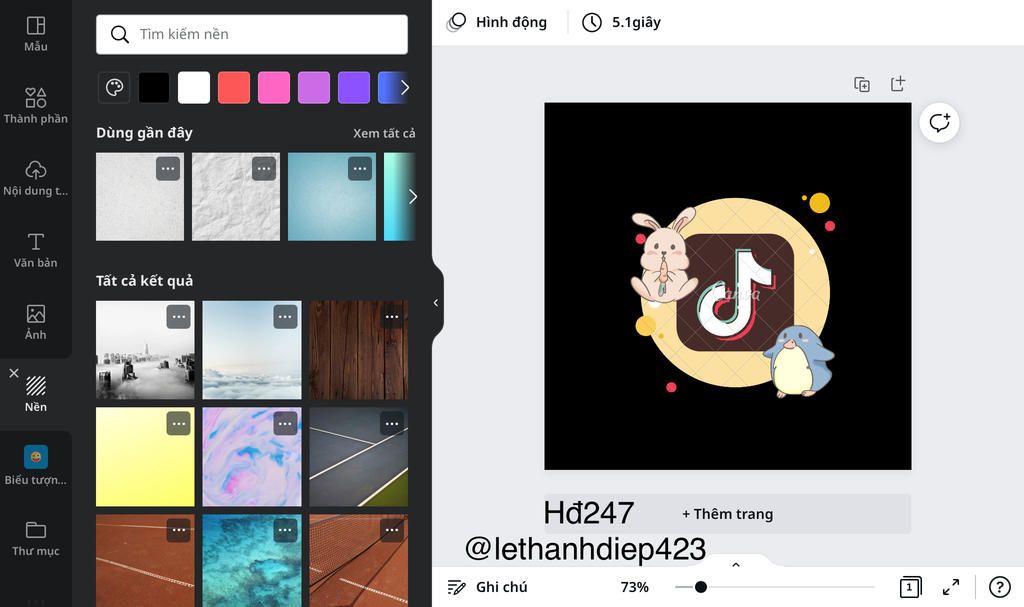Add a comment with speech bubble icon
Screen dimensions: 1024x607
pos(939,123)
